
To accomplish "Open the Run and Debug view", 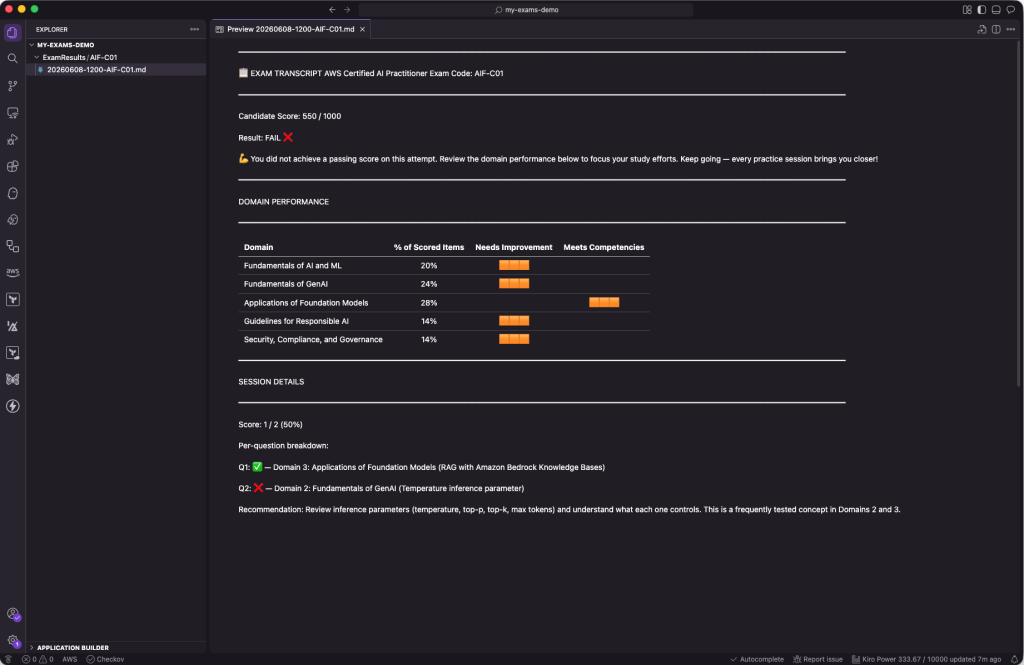I will pyautogui.click(x=12, y=140).
